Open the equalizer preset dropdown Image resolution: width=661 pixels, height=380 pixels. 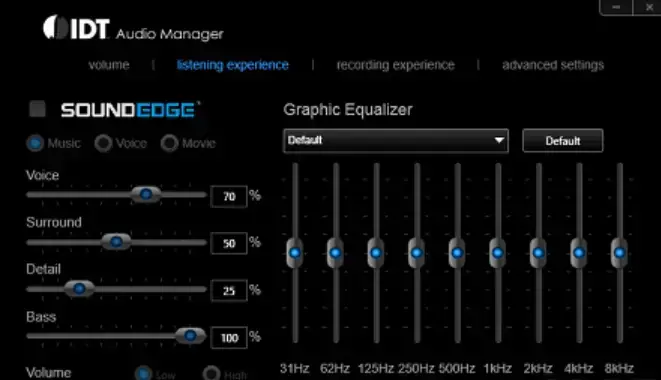396,140
